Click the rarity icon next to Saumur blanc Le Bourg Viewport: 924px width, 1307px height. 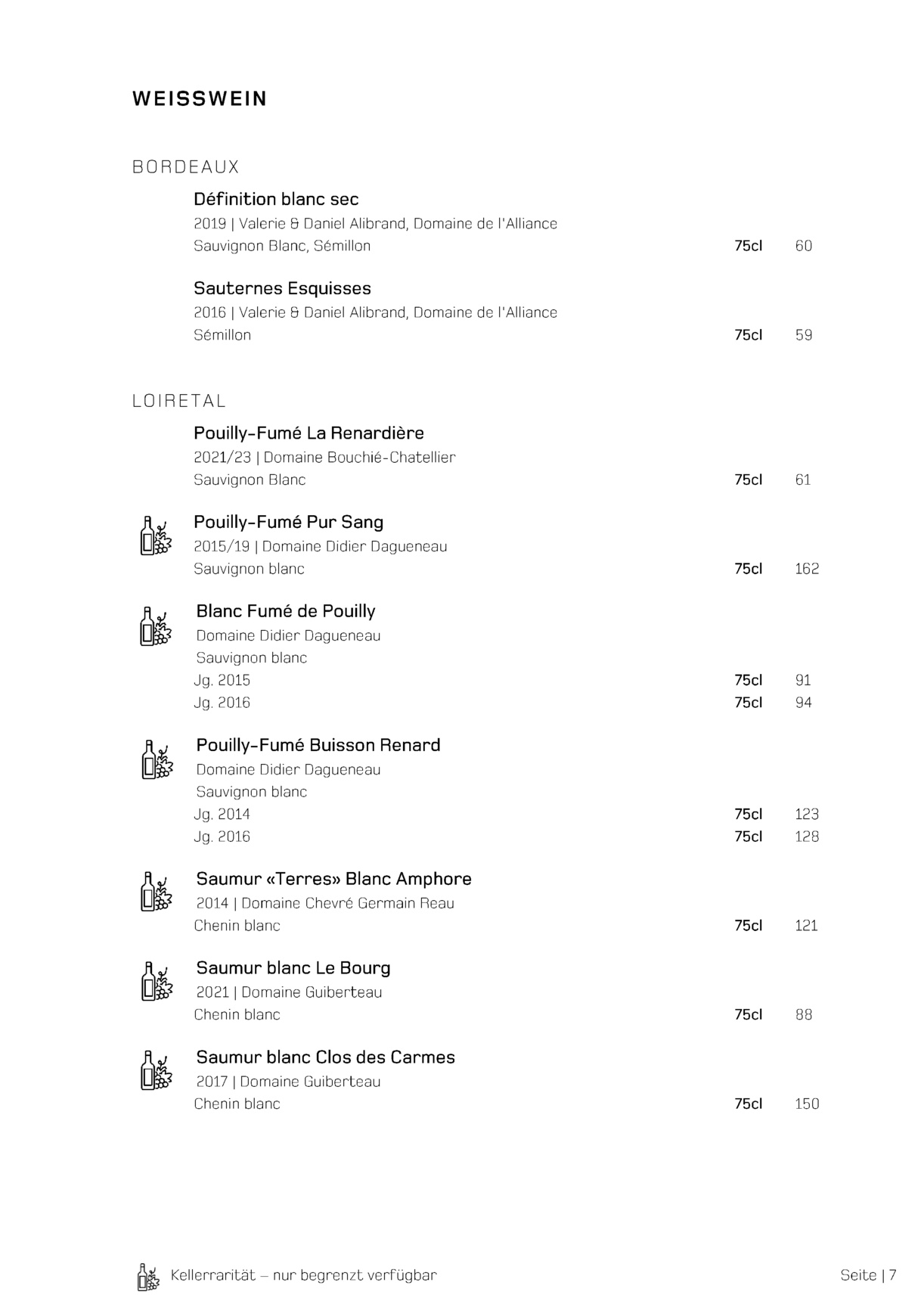coord(157,981)
